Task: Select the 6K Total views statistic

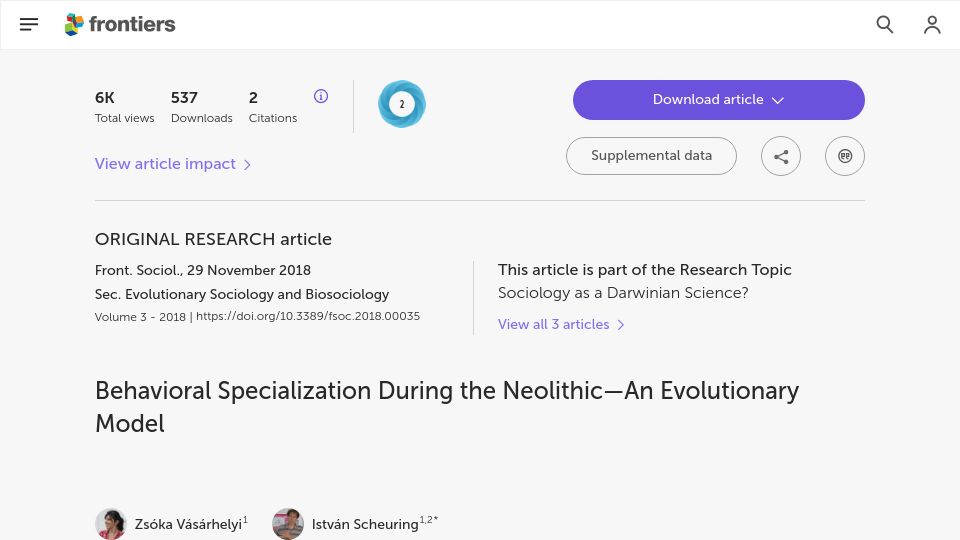Action: [124, 107]
